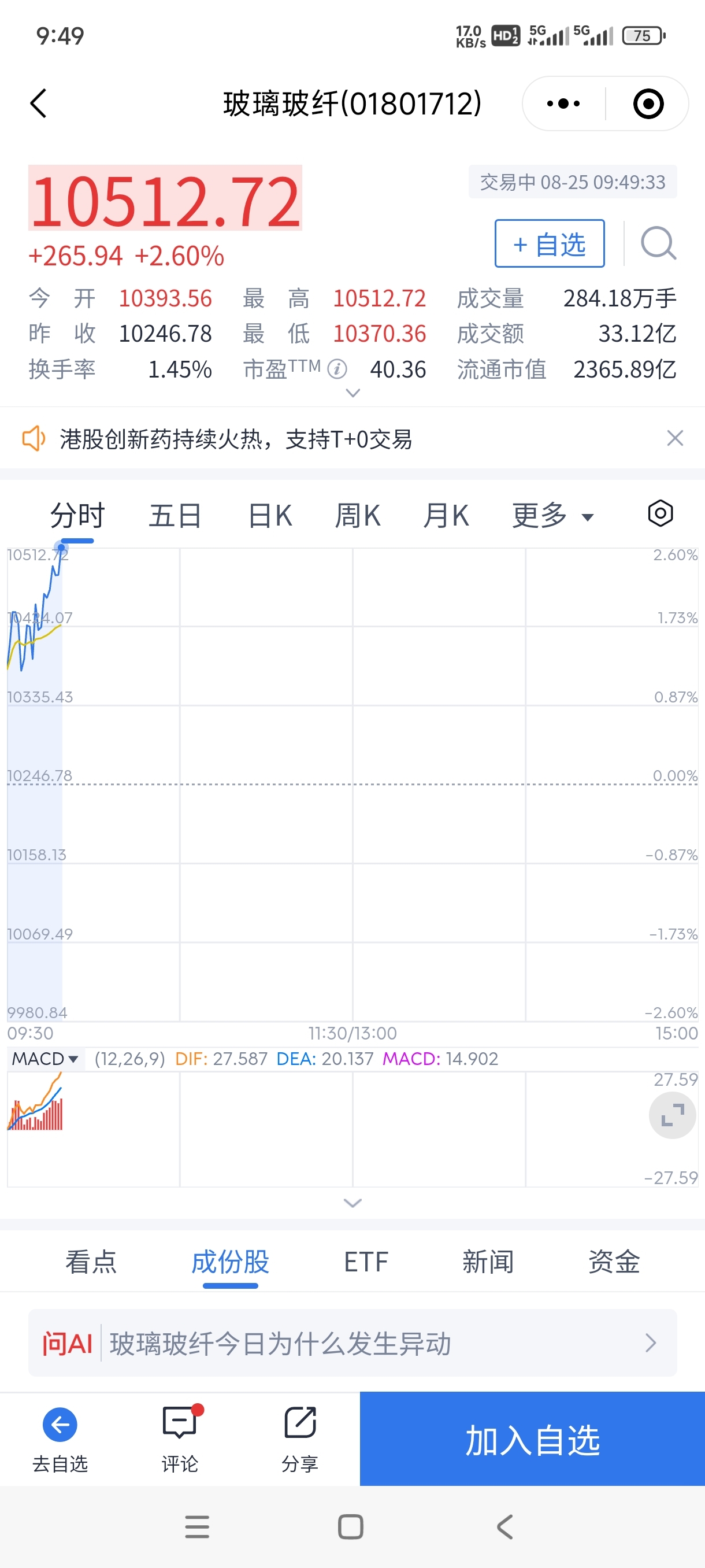The image size is (705, 1568).
Task: Open the 更多 chart period dropdown
Action: [x=552, y=516]
